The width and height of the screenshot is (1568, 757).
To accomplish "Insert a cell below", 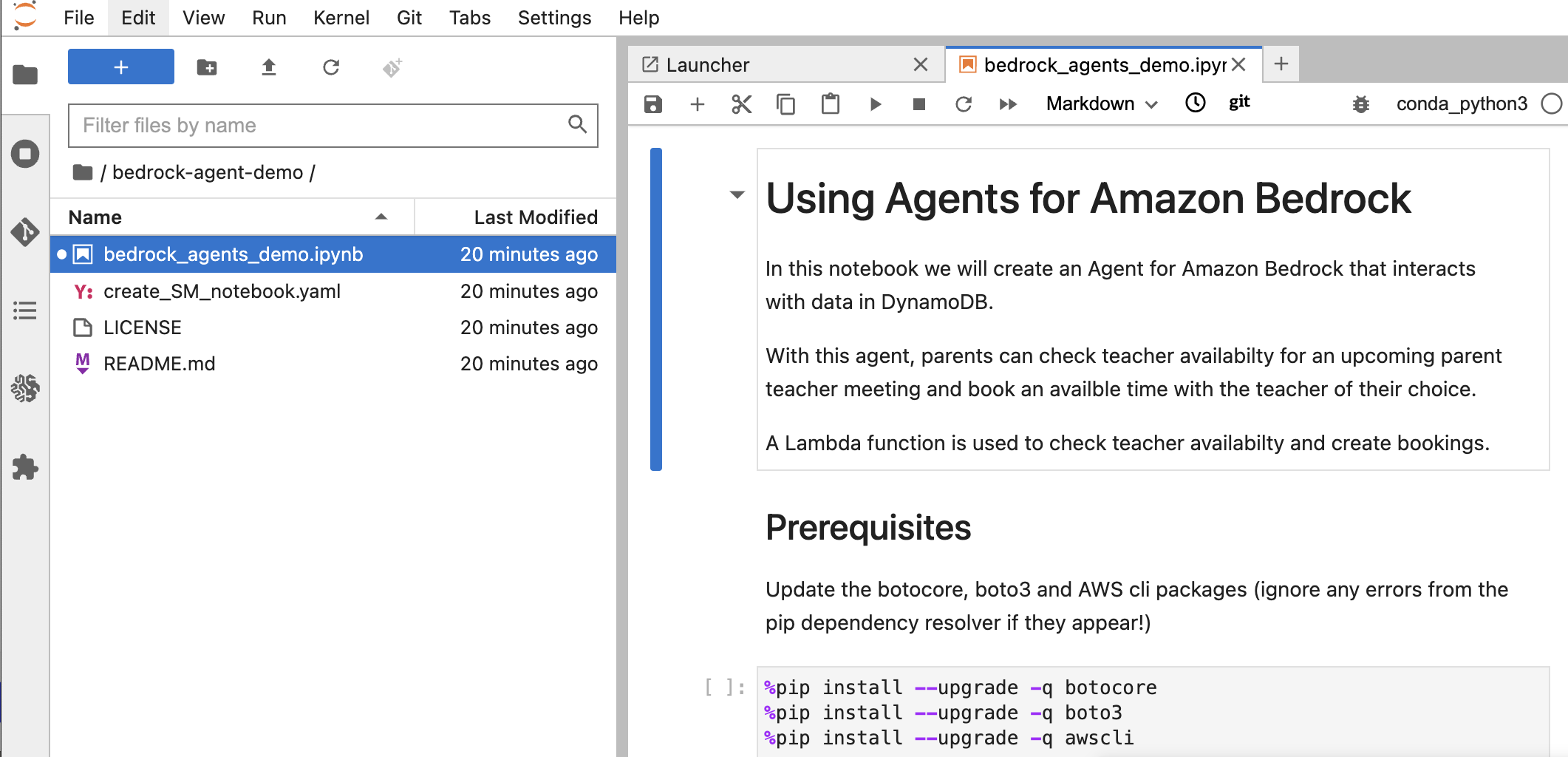I will point(698,104).
